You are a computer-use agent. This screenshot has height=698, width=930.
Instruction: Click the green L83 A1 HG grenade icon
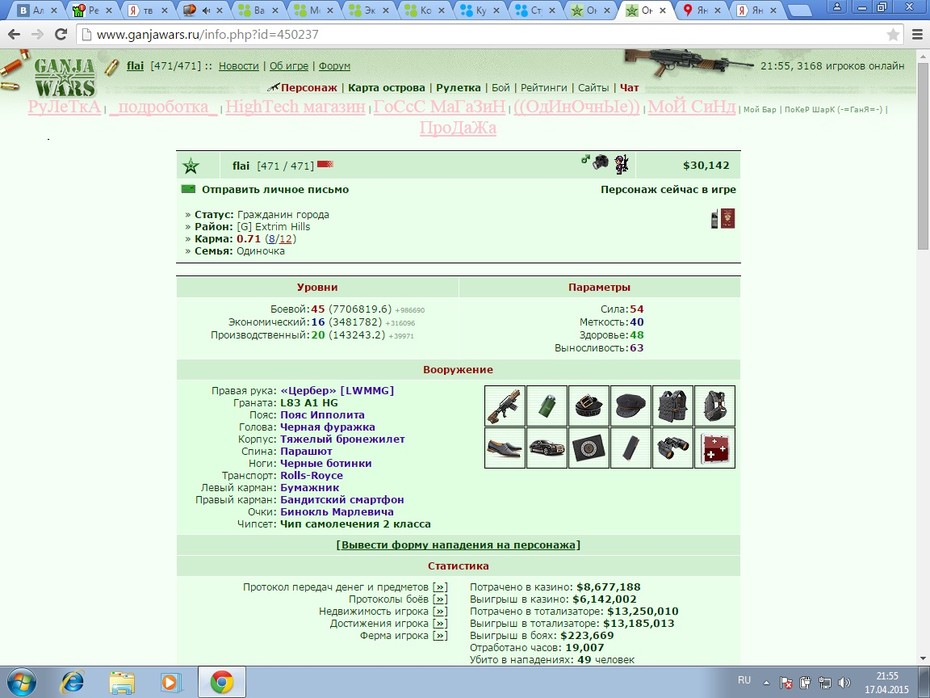click(546, 406)
